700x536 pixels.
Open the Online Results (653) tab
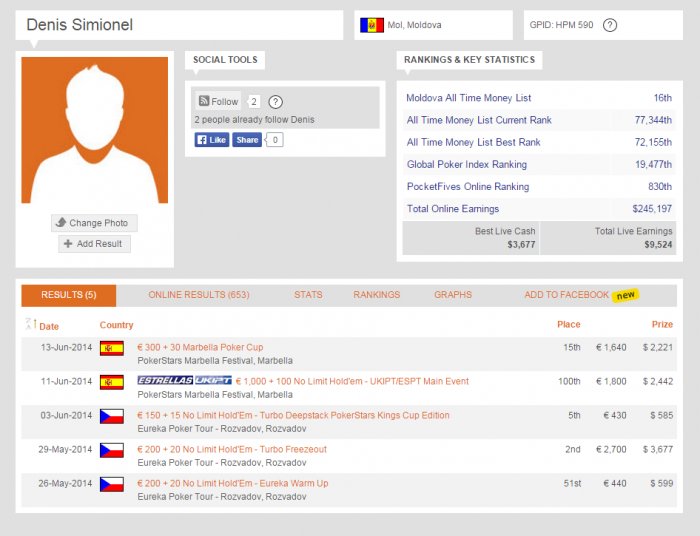tap(199, 295)
